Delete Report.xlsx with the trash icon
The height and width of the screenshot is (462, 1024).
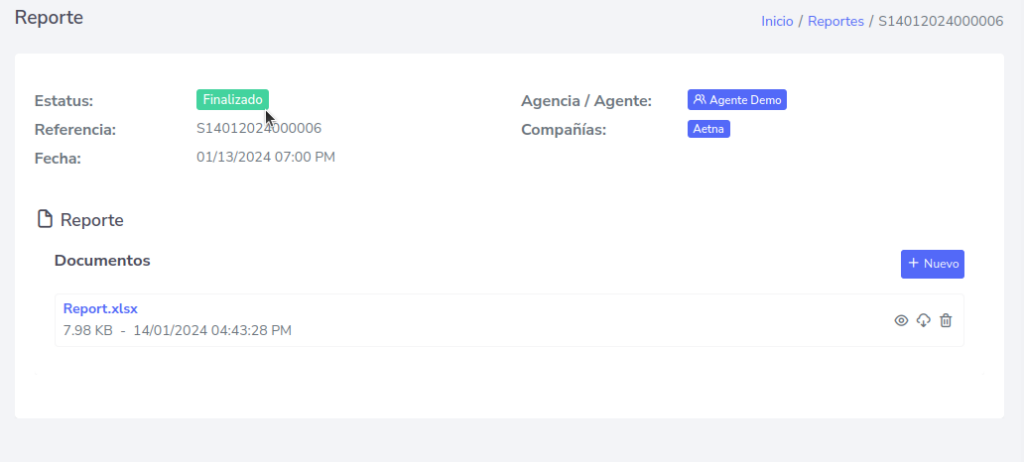pyautogui.click(x=946, y=320)
